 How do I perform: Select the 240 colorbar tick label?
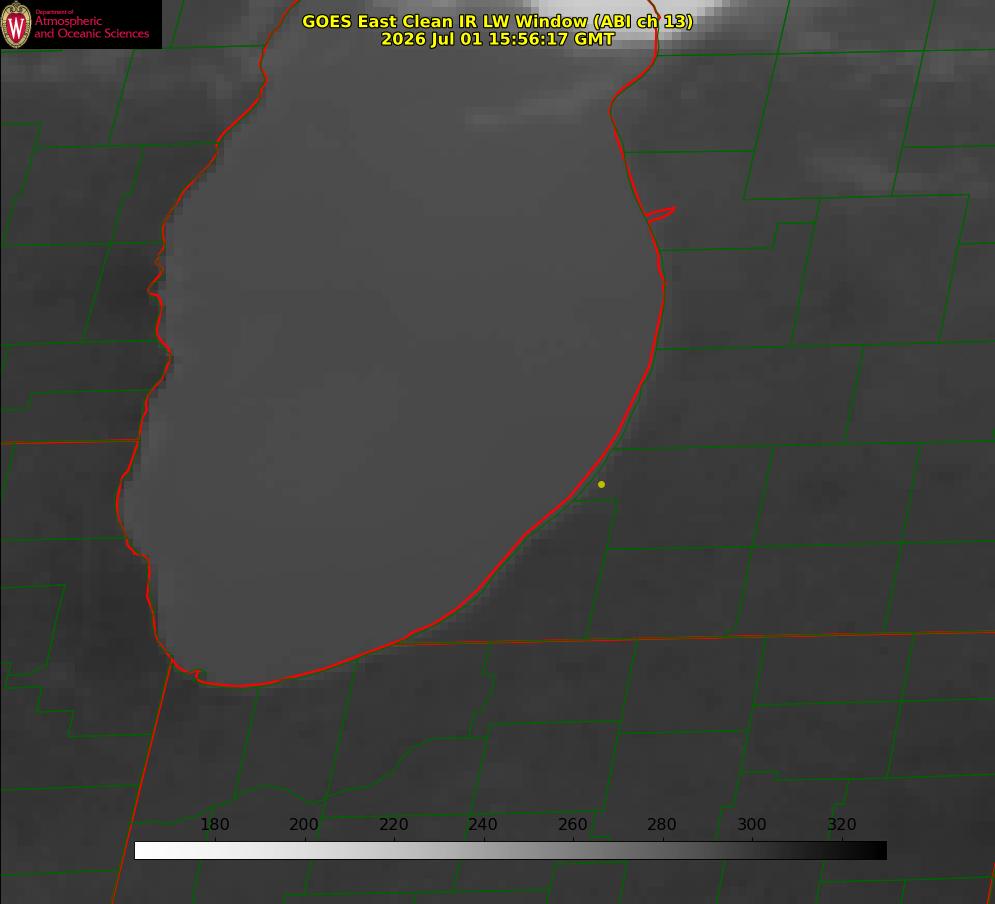click(x=483, y=824)
